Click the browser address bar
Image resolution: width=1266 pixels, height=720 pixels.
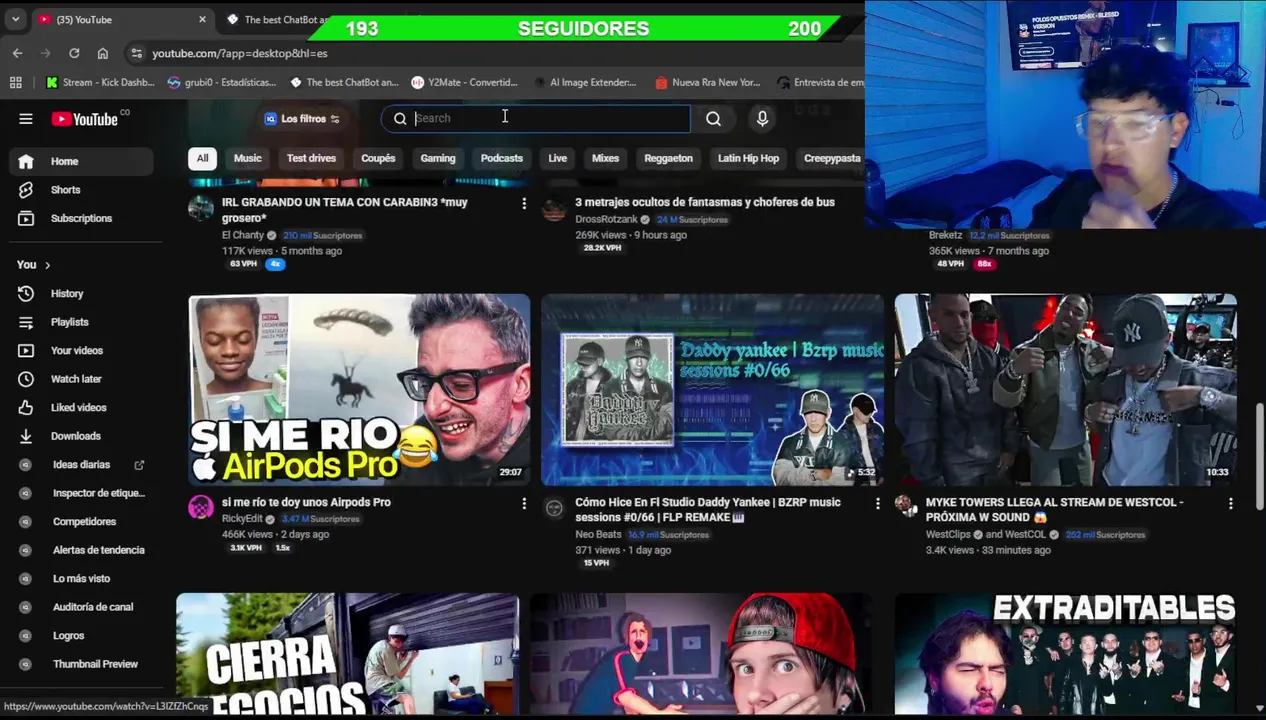coord(490,53)
